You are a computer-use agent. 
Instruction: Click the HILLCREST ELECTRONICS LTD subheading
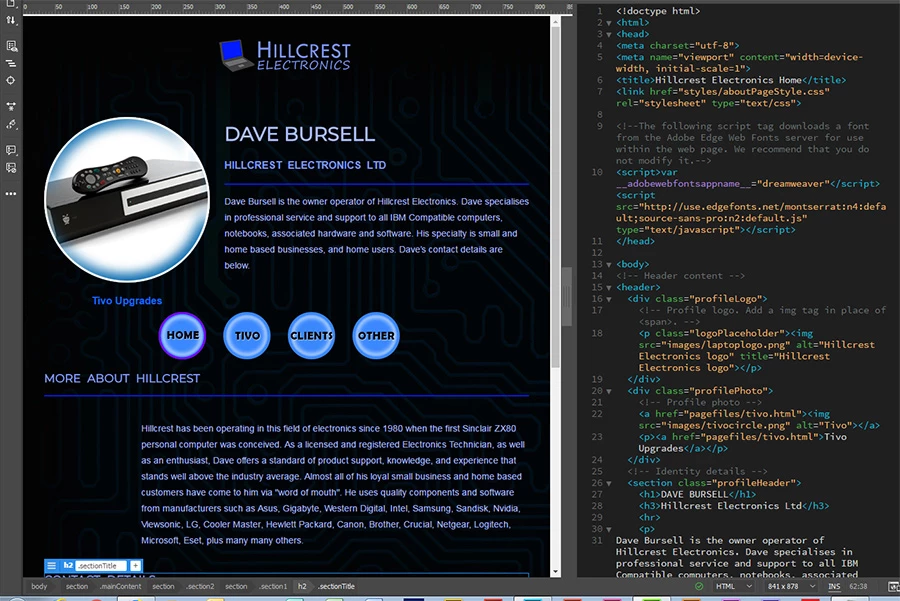[305, 165]
